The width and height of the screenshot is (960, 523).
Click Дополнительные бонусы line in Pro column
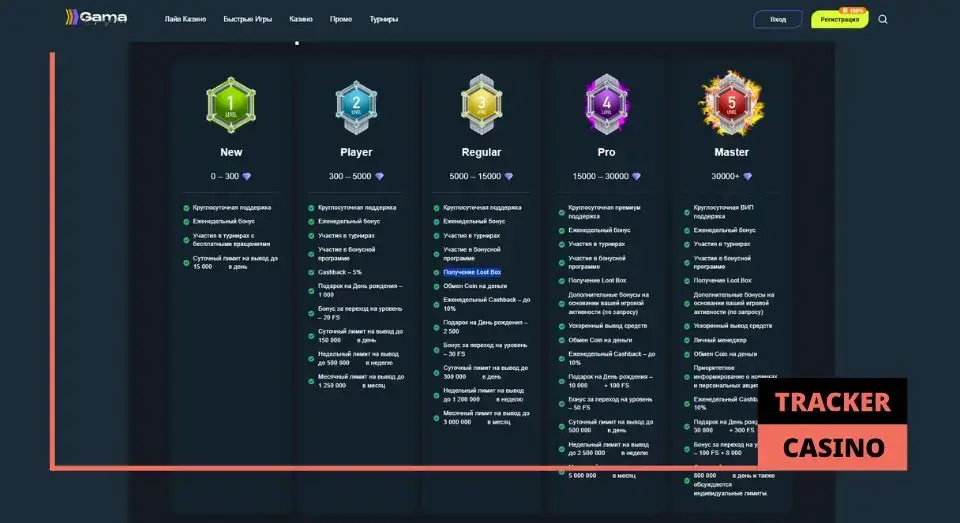click(608, 303)
